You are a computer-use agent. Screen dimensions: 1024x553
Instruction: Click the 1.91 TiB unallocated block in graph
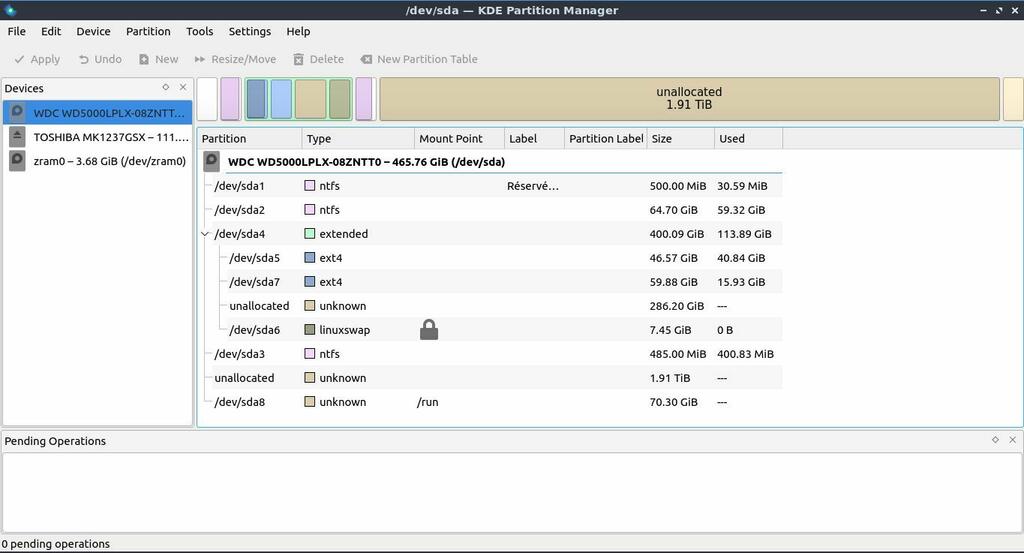pos(689,98)
